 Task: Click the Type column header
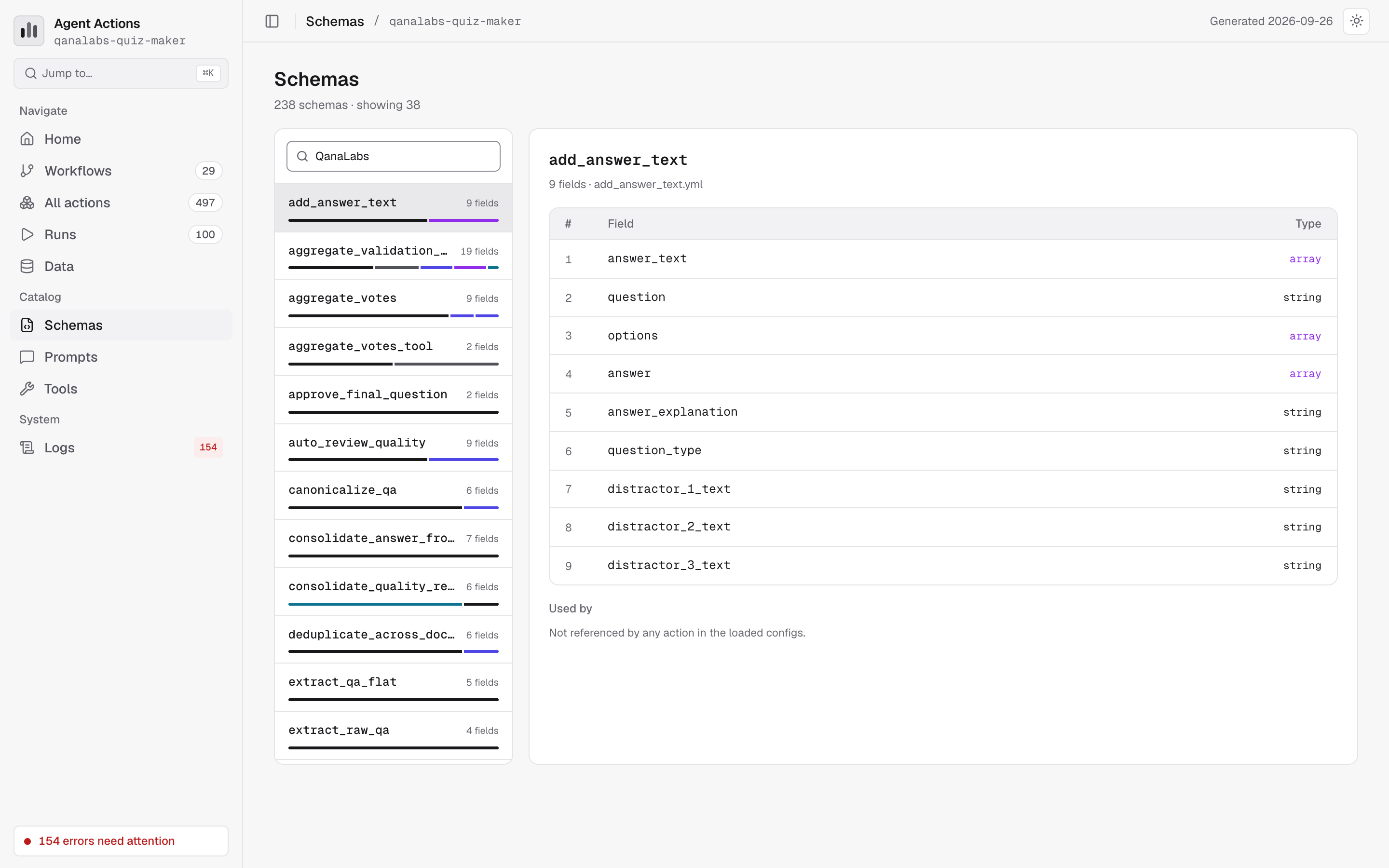tap(1307, 224)
